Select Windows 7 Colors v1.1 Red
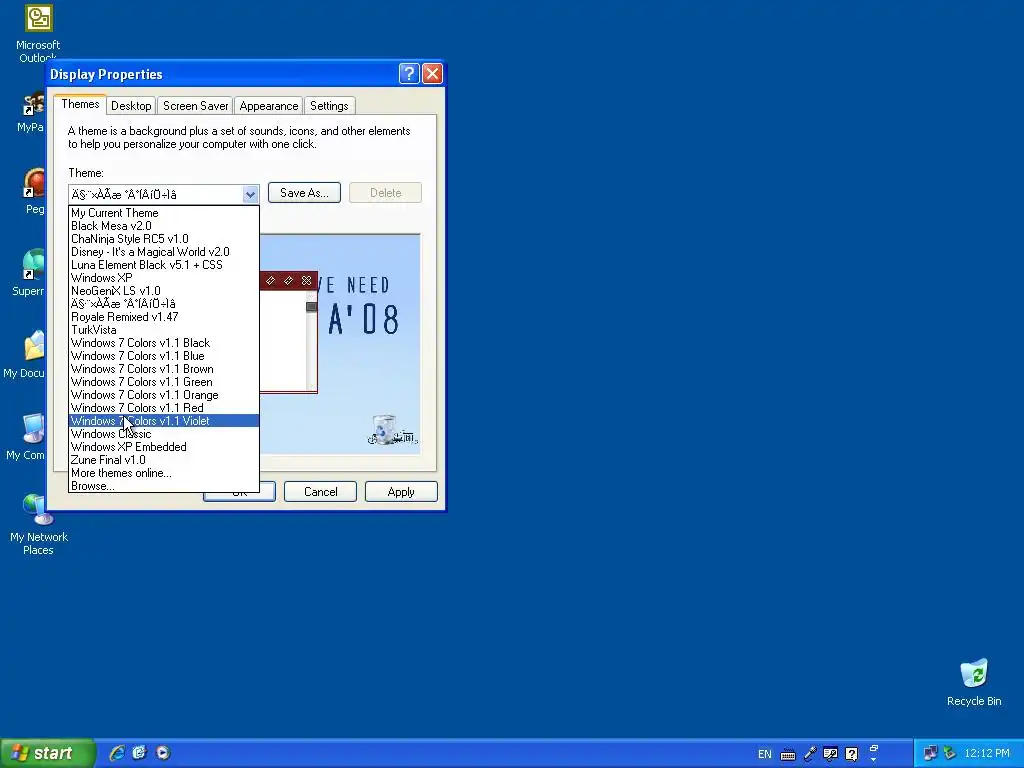 pyautogui.click(x=164, y=408)
